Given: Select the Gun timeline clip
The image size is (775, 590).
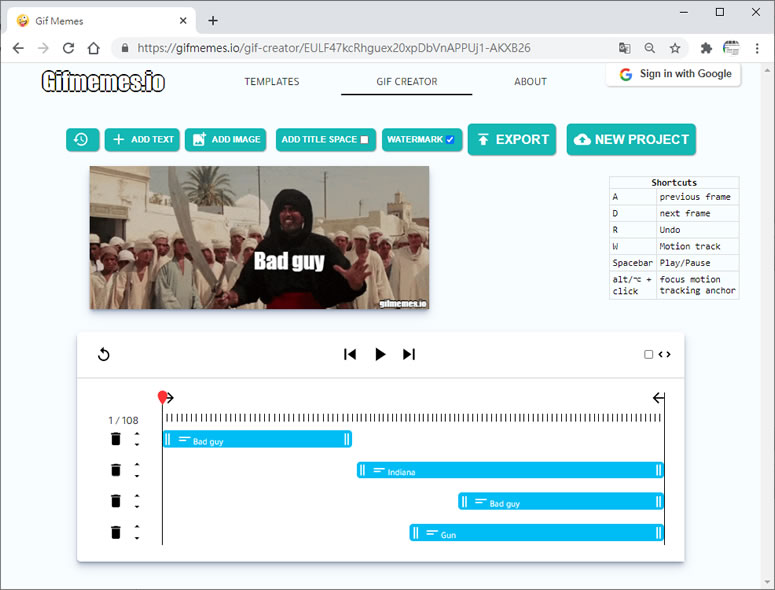Looking at the screenshot, I should [536, 532].
